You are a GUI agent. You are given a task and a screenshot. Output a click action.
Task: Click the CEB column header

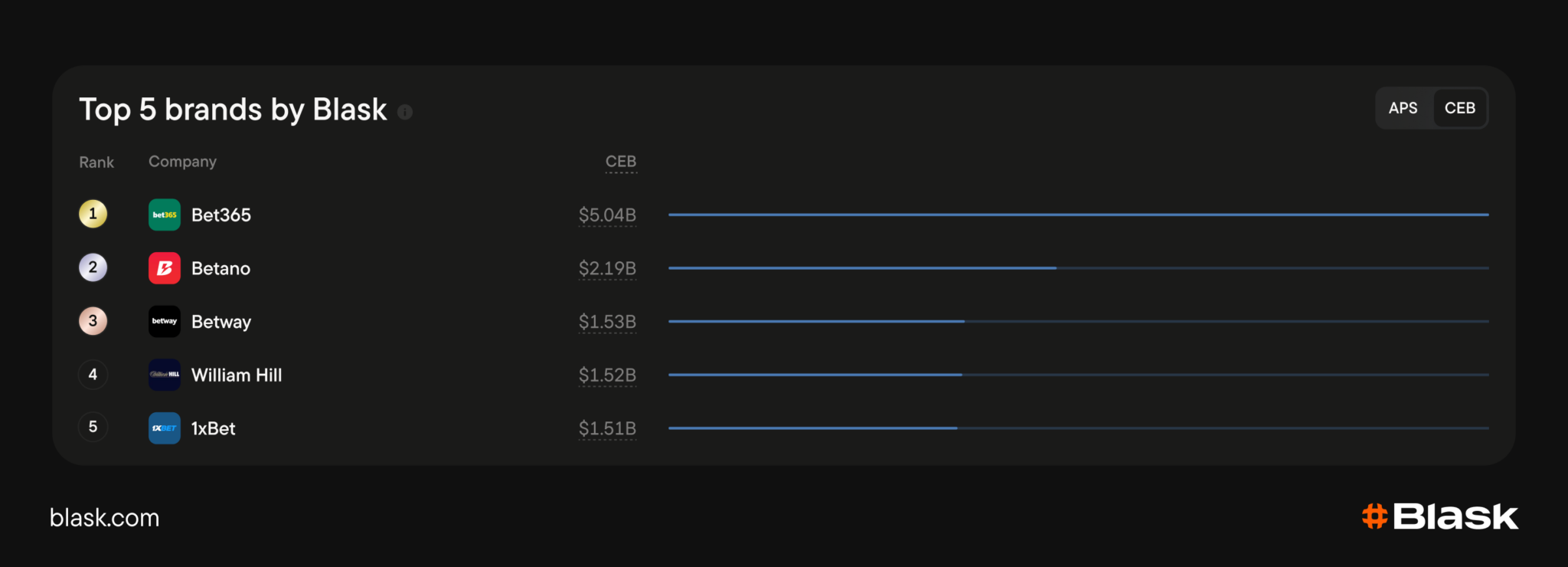621,162
